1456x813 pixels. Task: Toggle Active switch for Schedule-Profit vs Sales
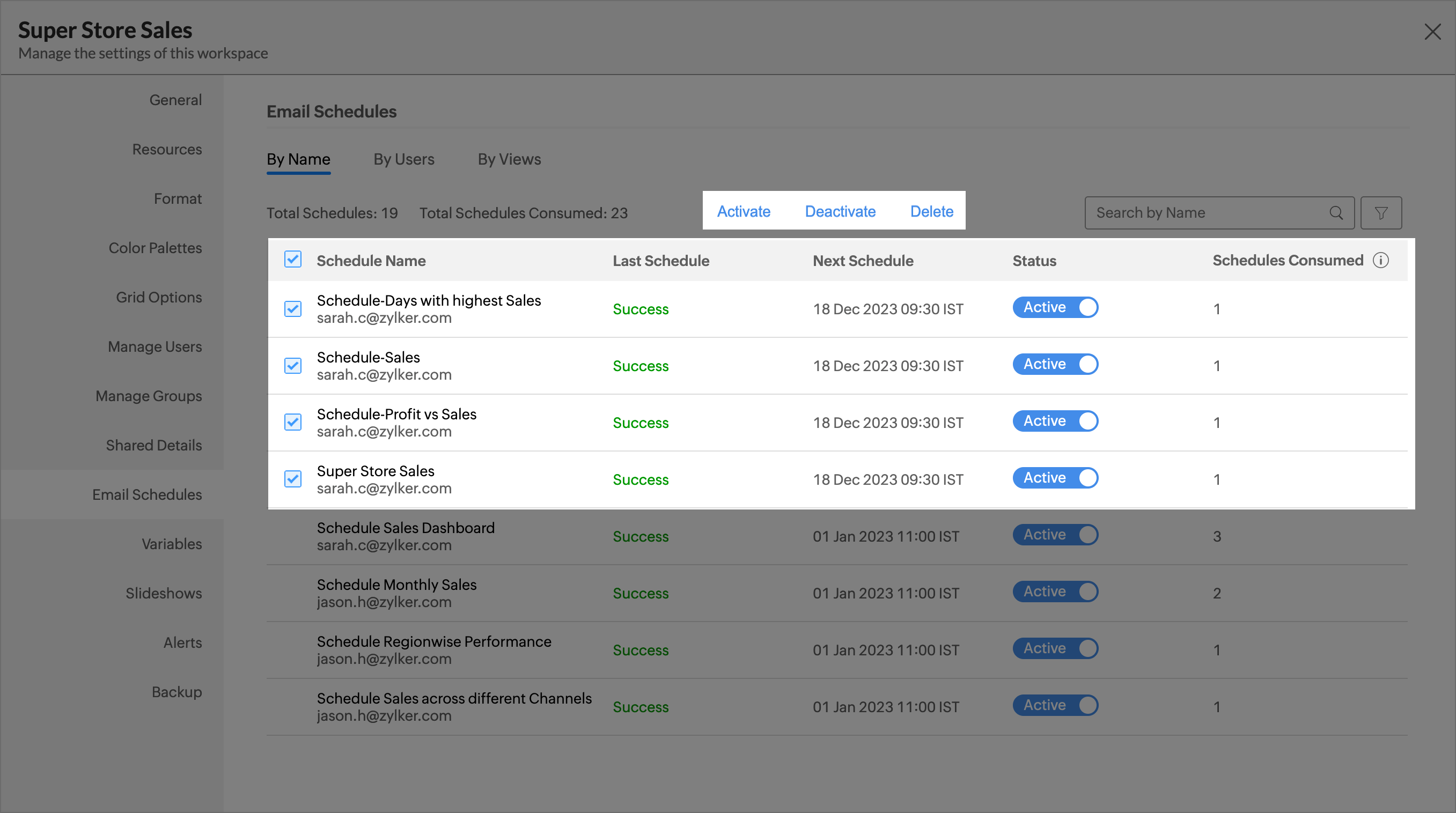(1055, 421)
